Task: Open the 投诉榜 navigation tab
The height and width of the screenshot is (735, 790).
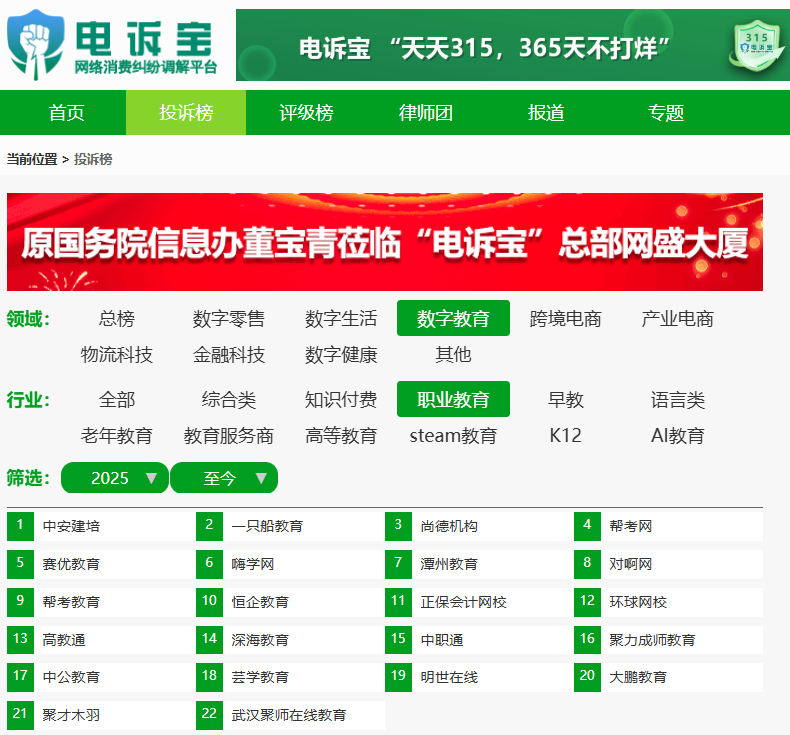Action: tap(186, 112)
